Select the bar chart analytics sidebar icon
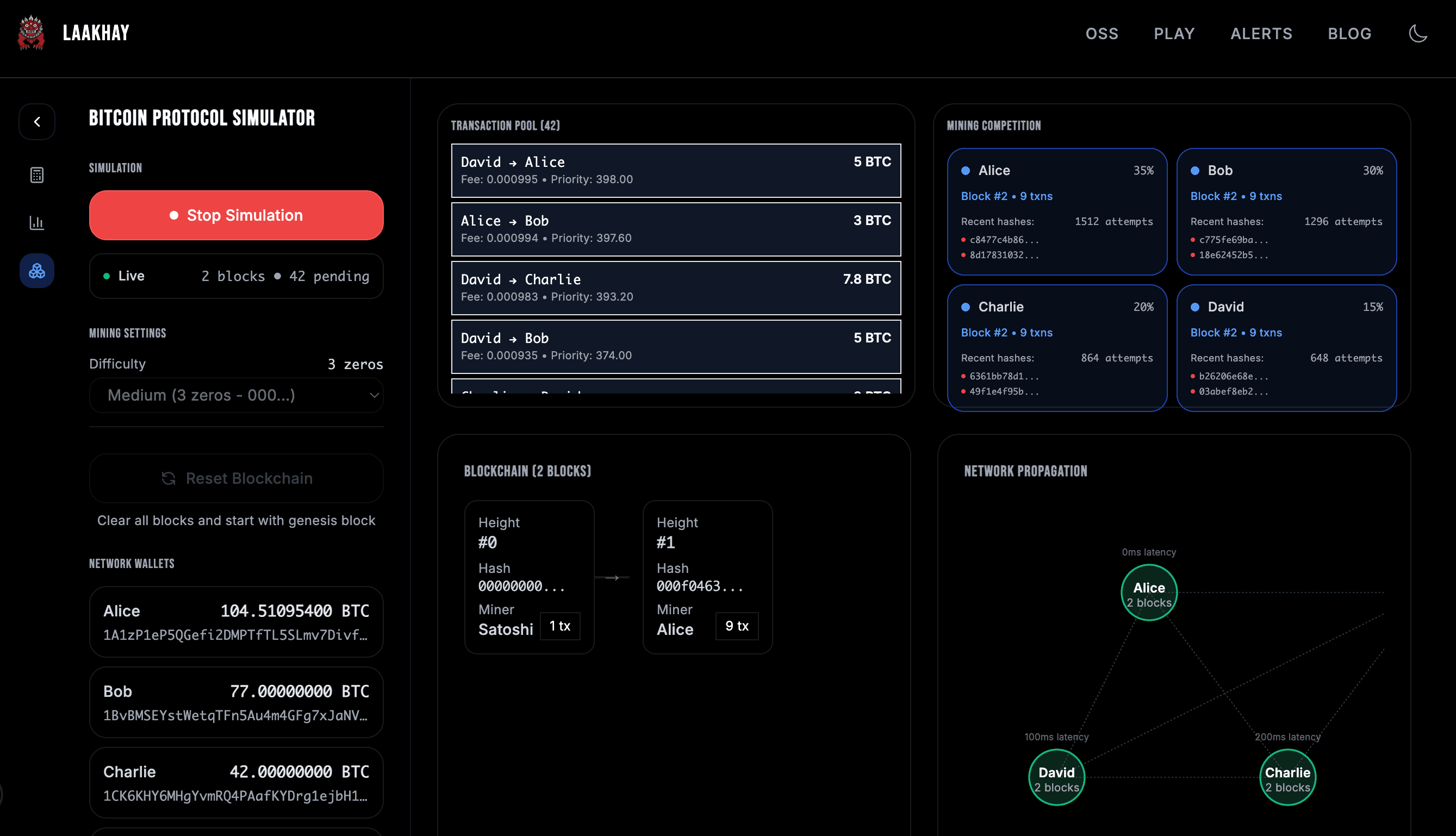1456x836 pixels. 36,223
